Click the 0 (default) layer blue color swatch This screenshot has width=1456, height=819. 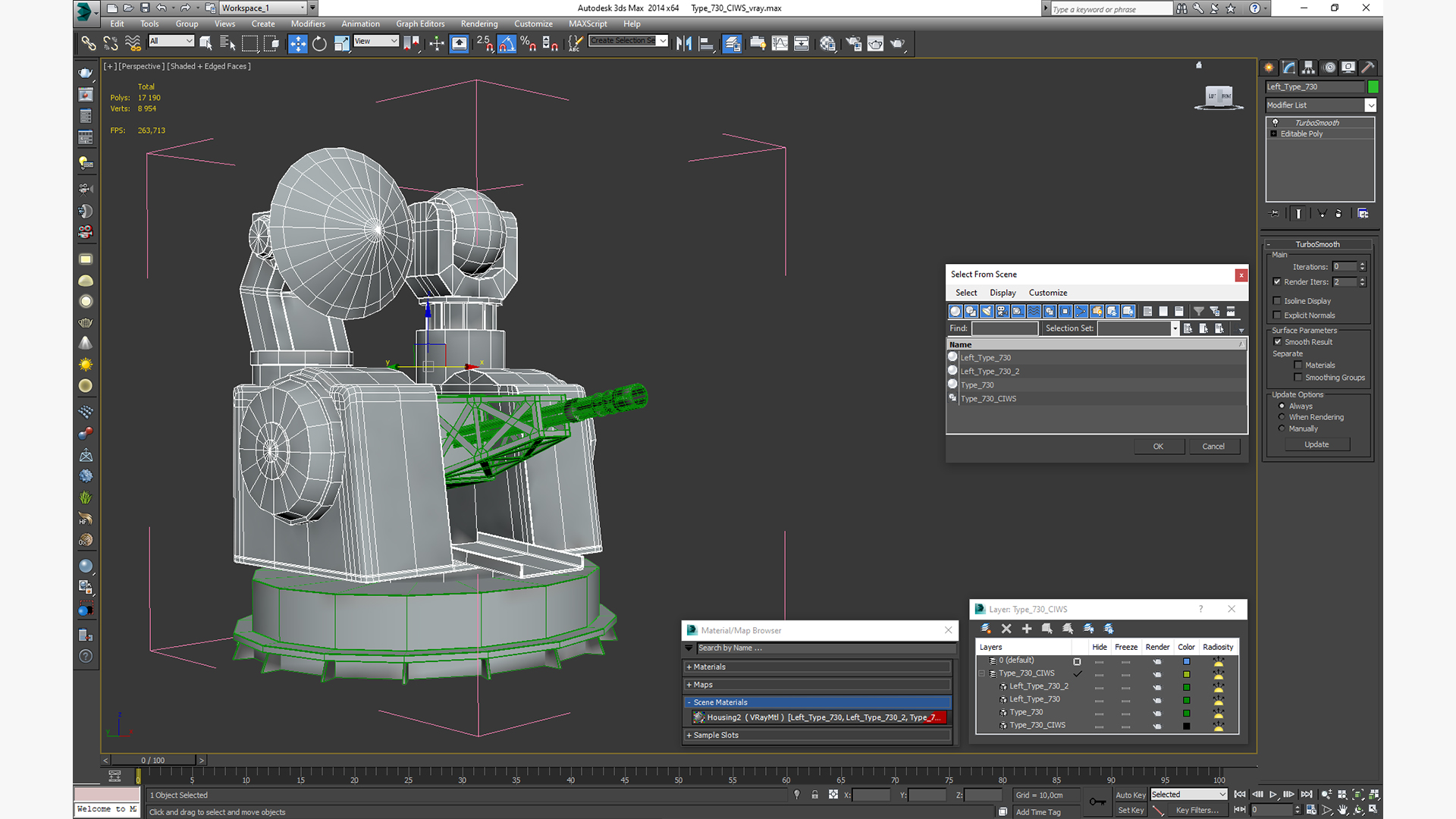click(1187, 661)
